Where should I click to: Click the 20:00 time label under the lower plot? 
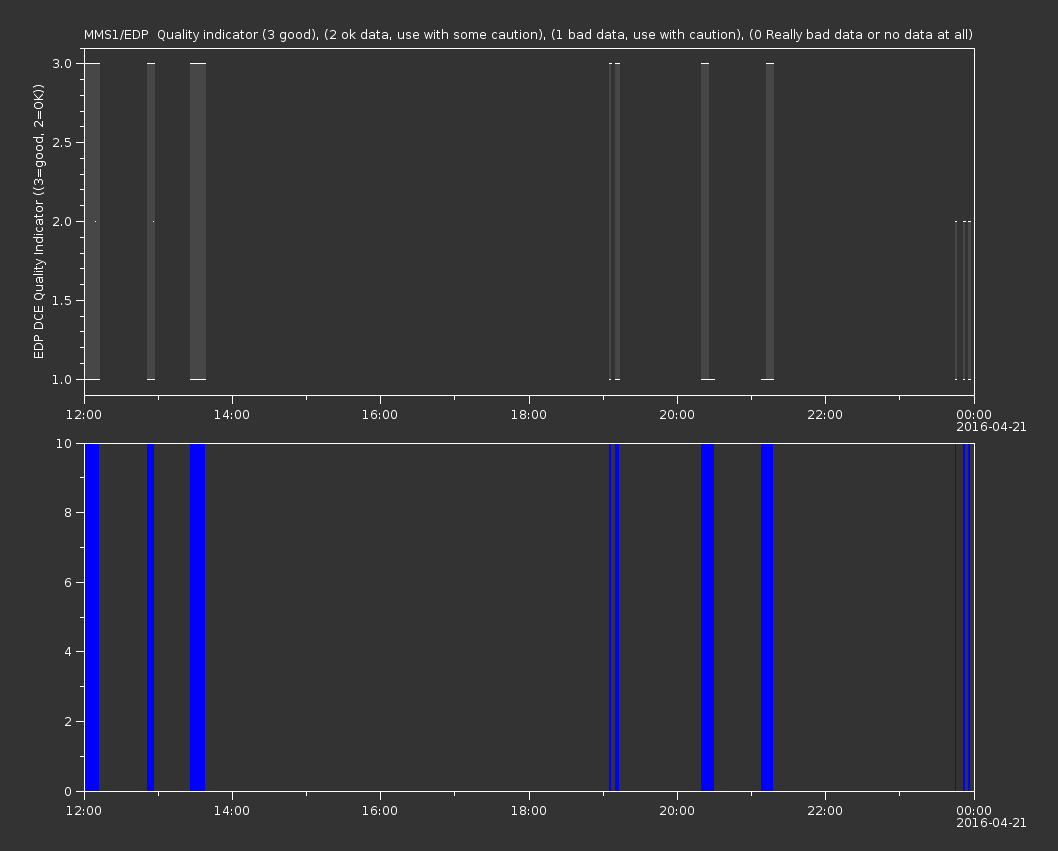677,811
